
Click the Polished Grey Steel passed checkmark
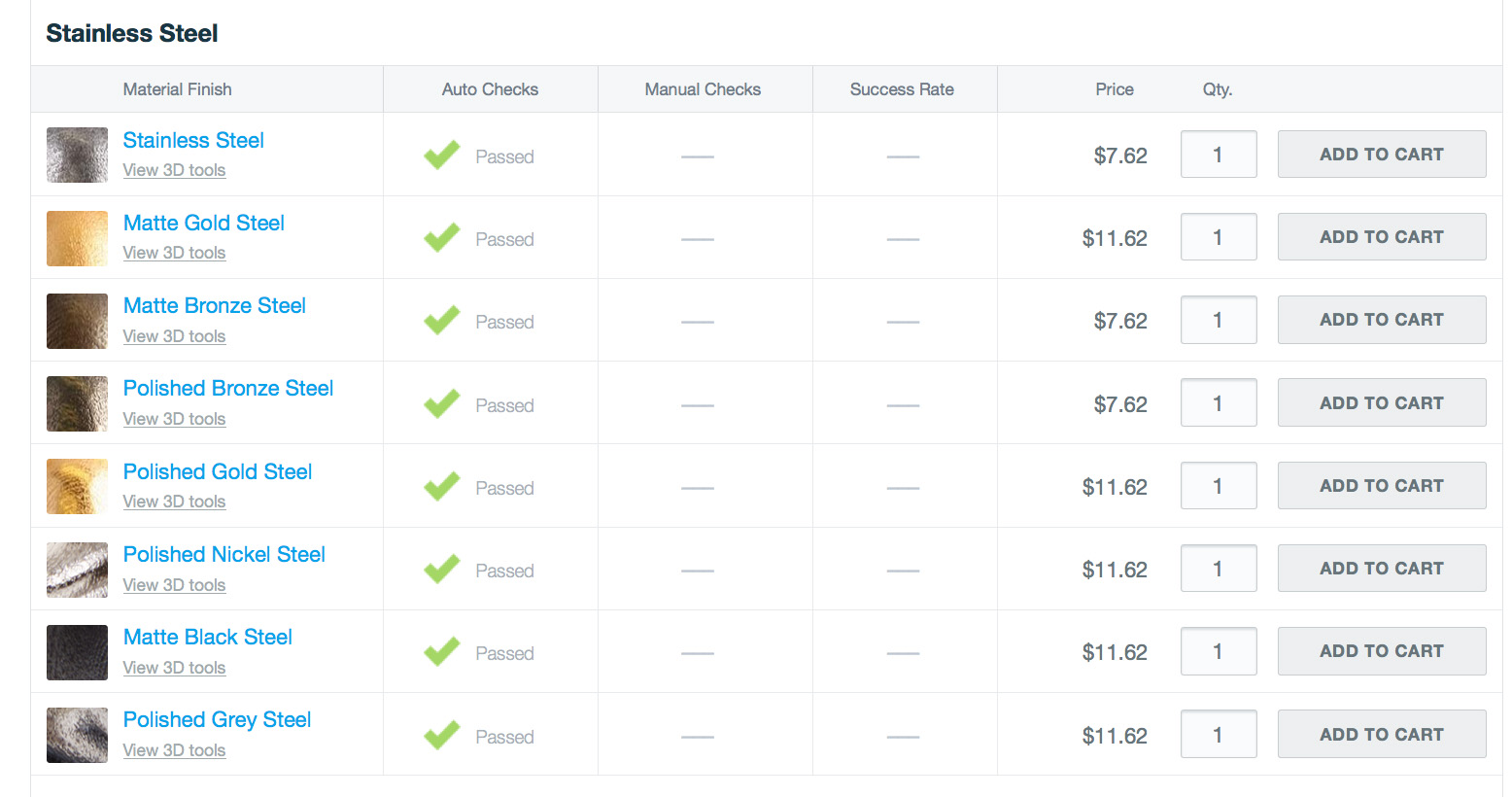442,735
